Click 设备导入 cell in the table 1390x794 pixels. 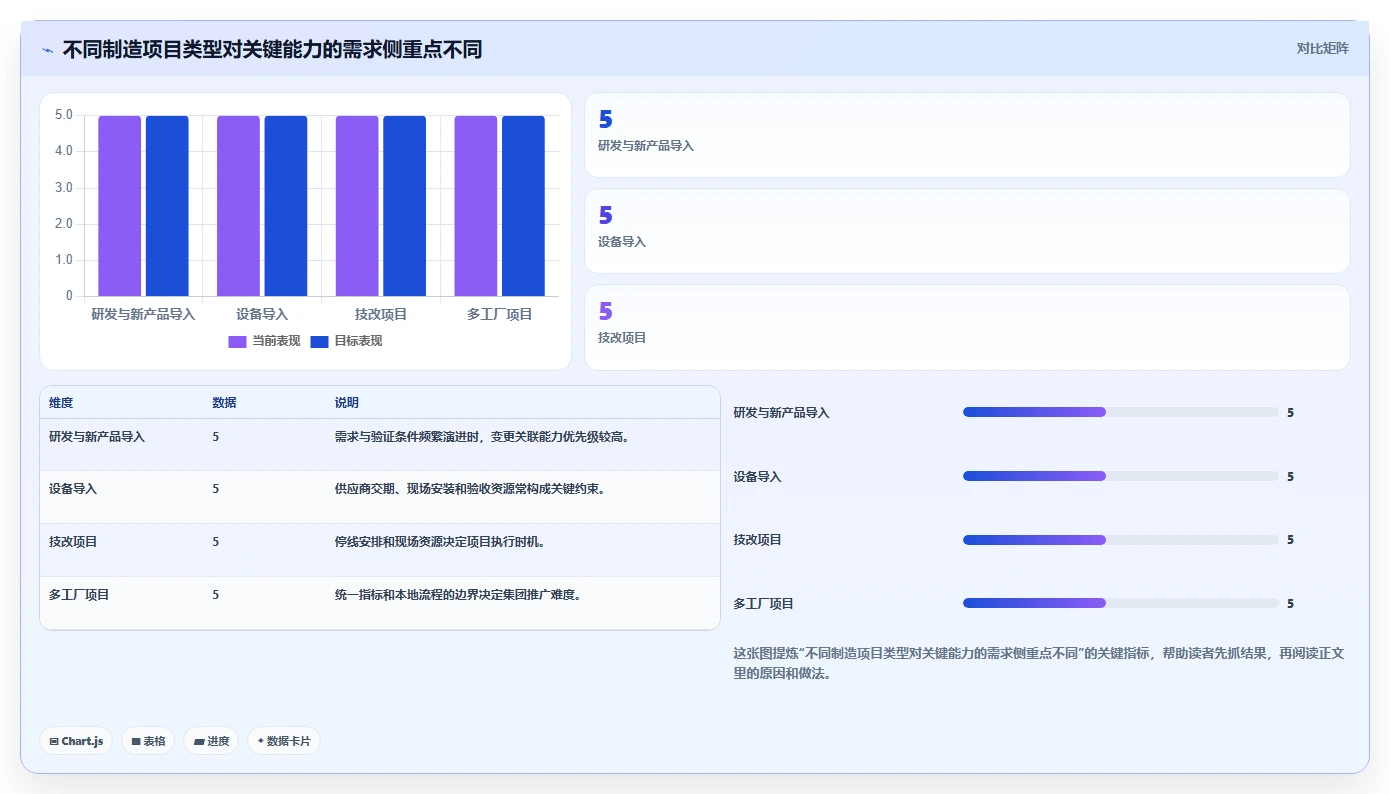pos(73,489)
